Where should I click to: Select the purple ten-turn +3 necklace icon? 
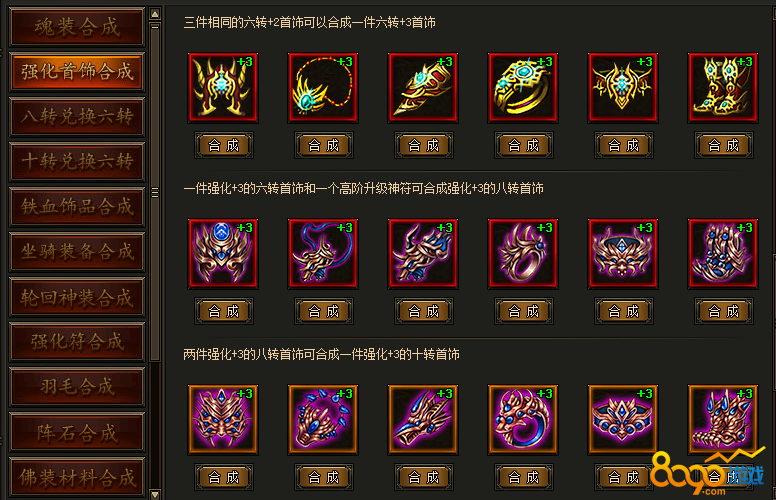[323, 419]
